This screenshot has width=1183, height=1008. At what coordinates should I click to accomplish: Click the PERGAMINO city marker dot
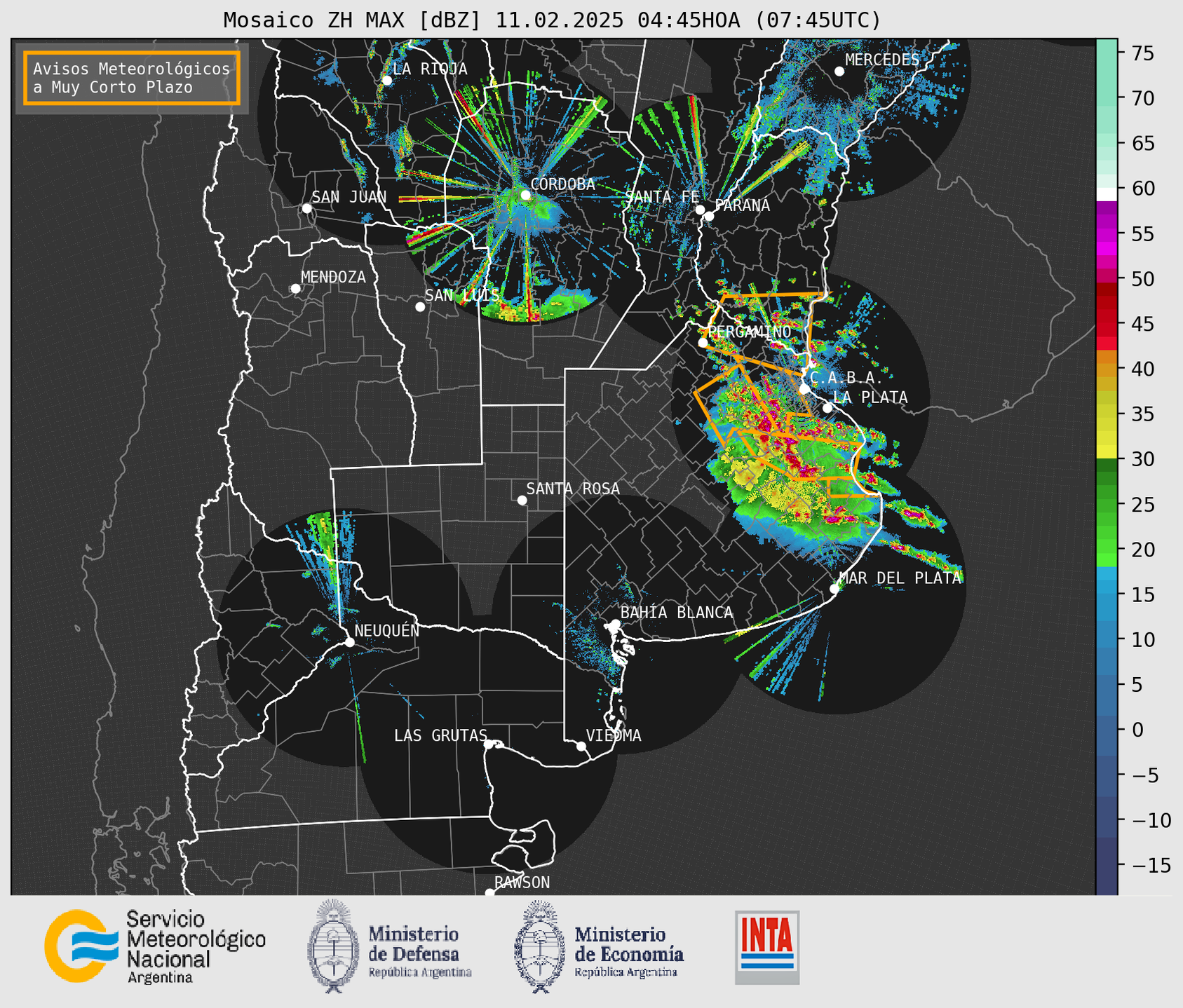tap(703, 343)
